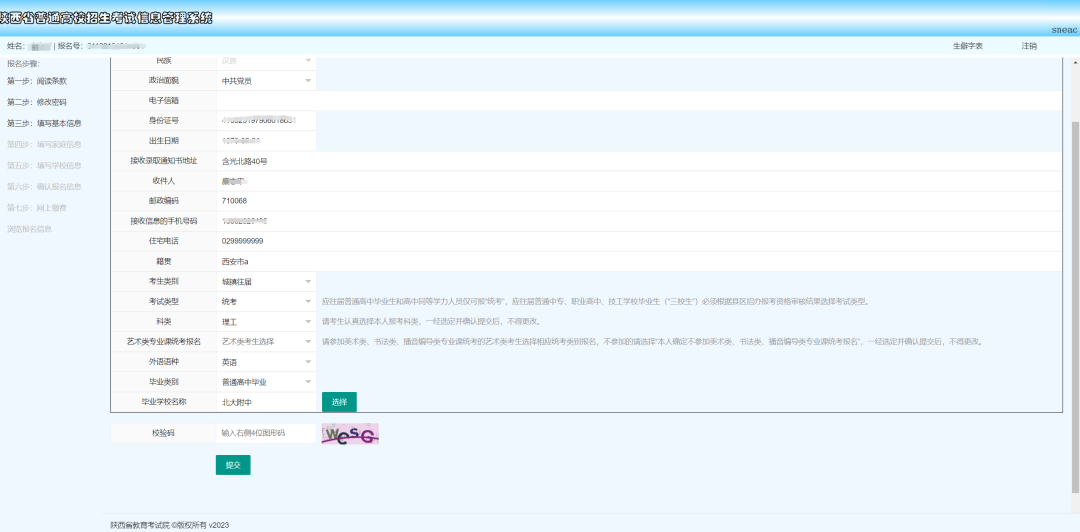Click the 注销 logout link
This screenshot has height=532, width=1080.
tap(1029, 46)
